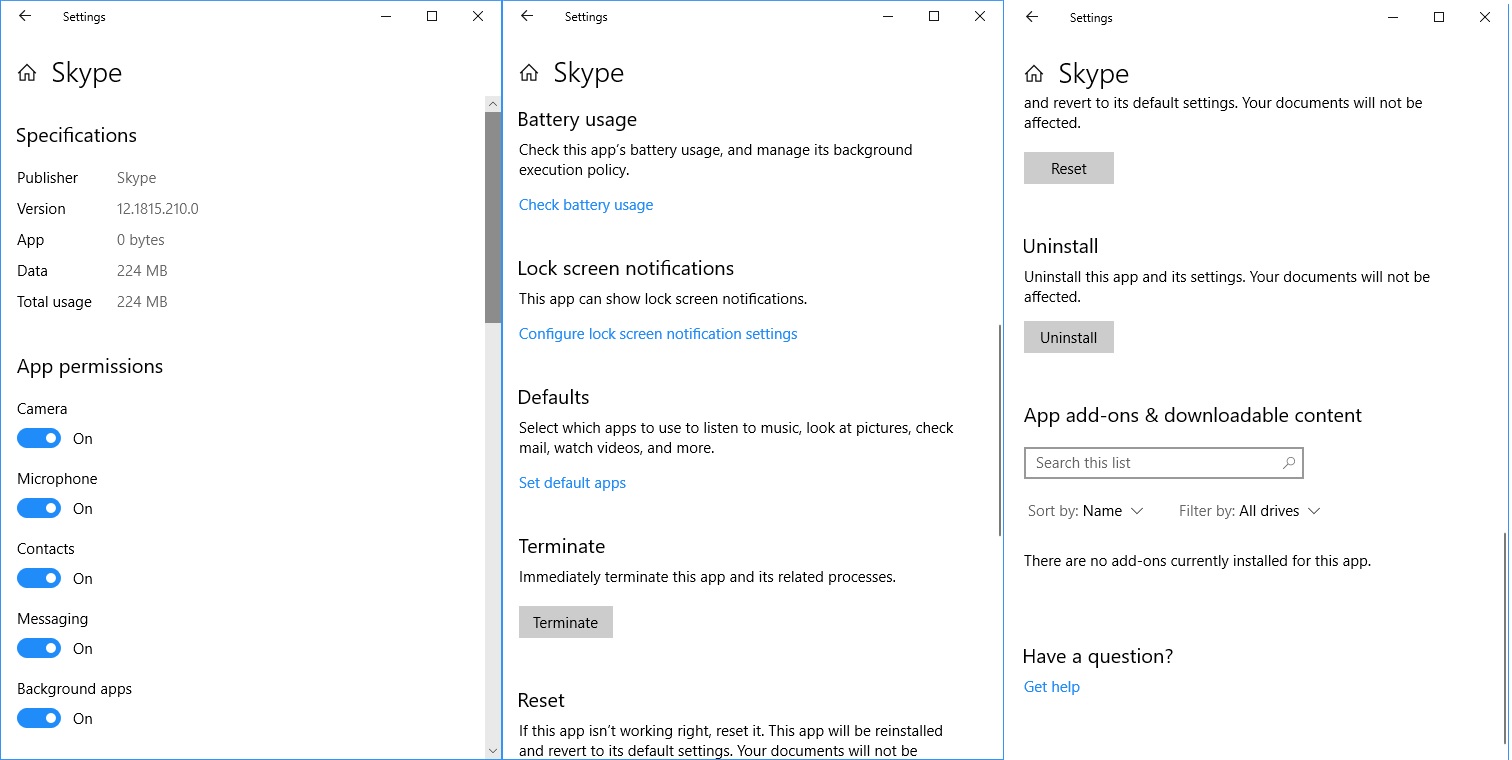Viewport: 1512px width, 760px height.
Task: Click the home icon beside Skype in right window
Action: click(x=1034, y=74)
